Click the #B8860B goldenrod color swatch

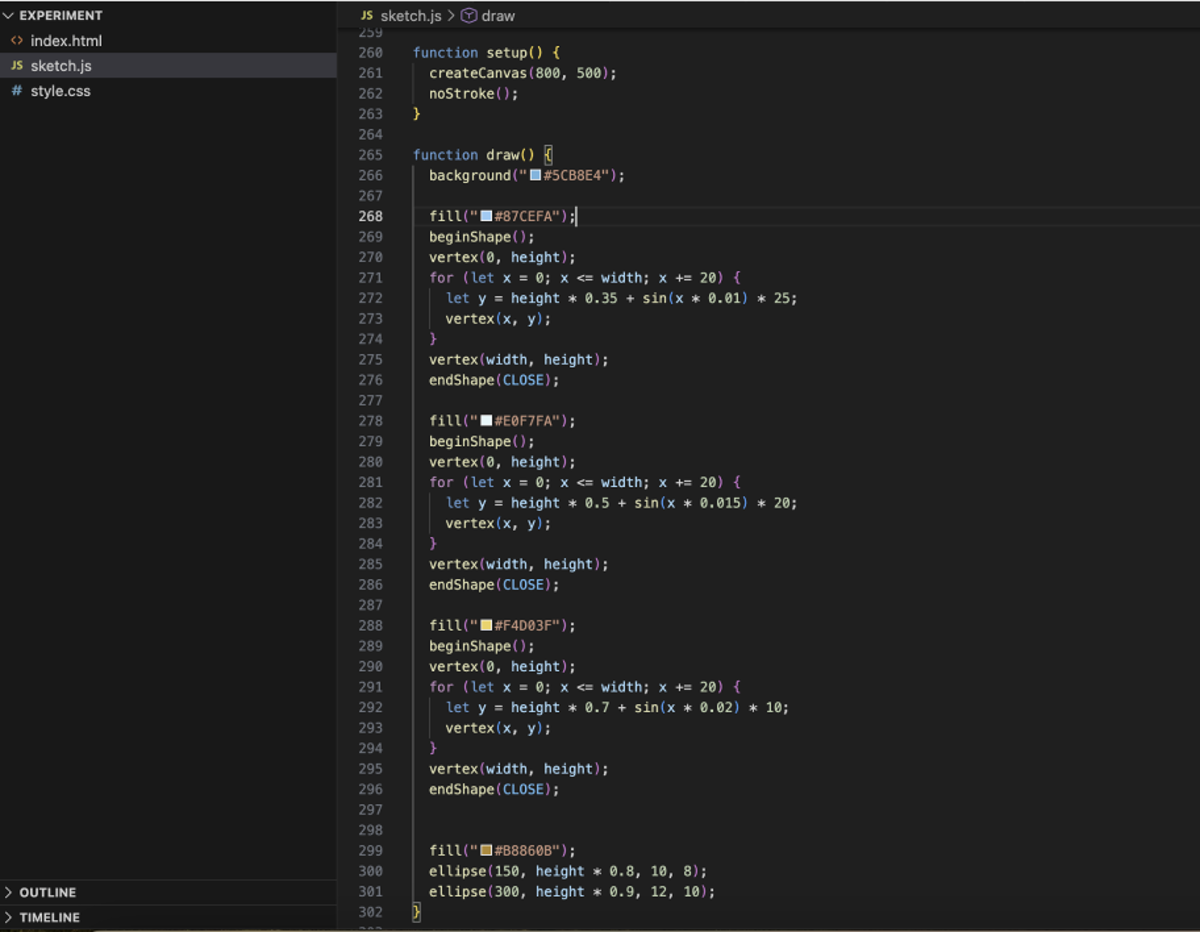486,850
